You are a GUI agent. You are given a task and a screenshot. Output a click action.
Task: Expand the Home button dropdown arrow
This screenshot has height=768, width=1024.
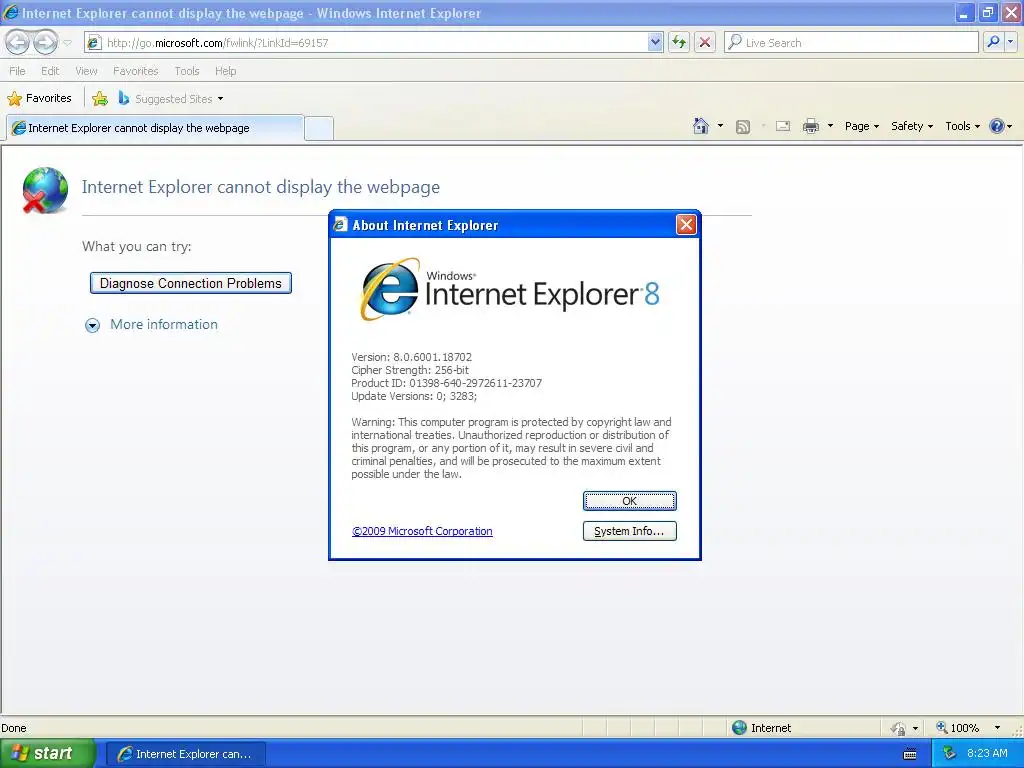(x=720, y=126)
